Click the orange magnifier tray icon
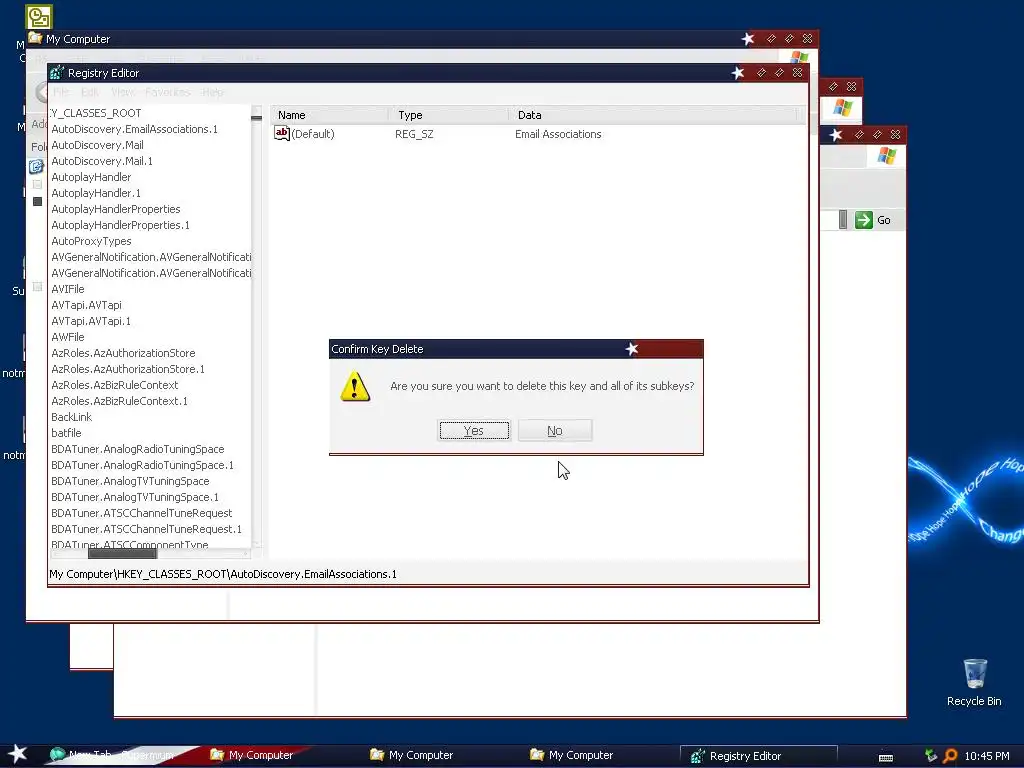1024x768 pixels. 951,756
